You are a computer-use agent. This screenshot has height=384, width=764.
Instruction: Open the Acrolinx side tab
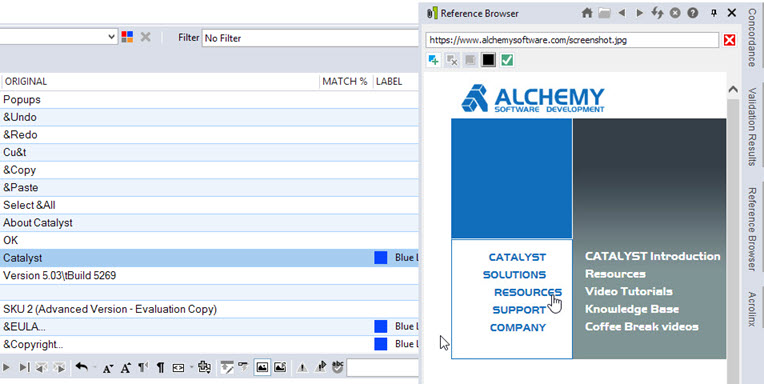click(752, 309)
